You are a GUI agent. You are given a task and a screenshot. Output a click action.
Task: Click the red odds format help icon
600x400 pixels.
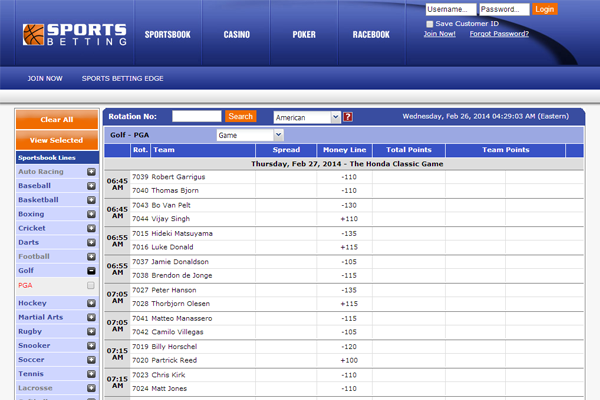click(x=347, y=117)
